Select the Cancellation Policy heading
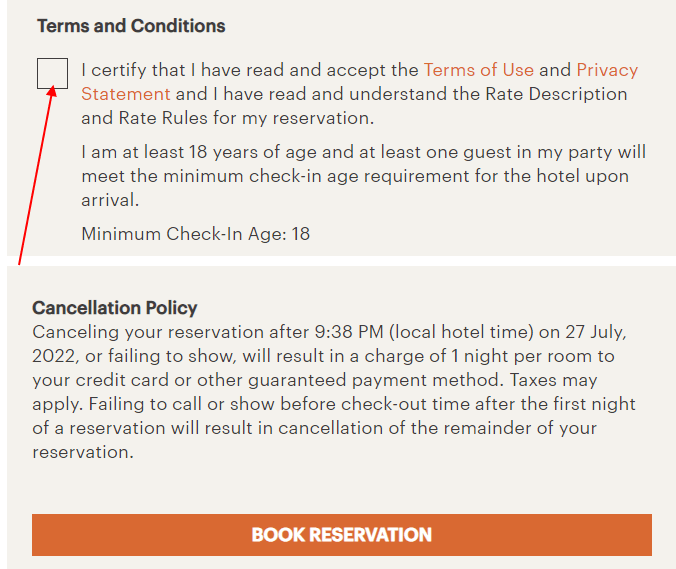Image resolution: width=676 pixels, height=569 pixels. [x=115, y=308]
